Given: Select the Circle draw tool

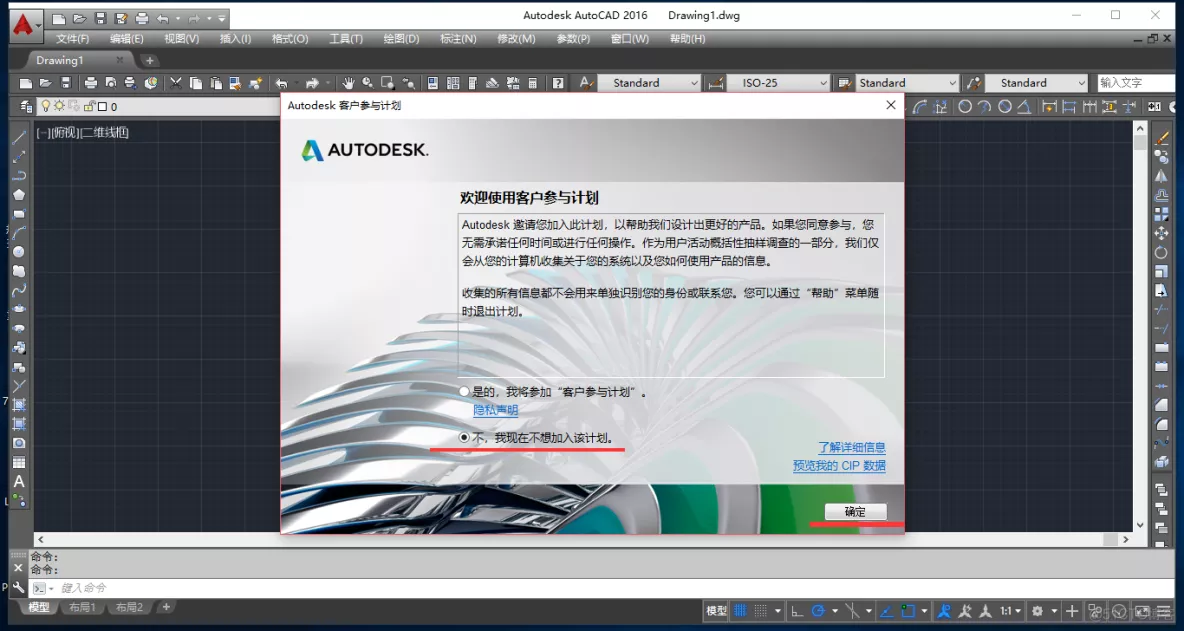Looking at the screenshot, I should click(x=19, y=251).
